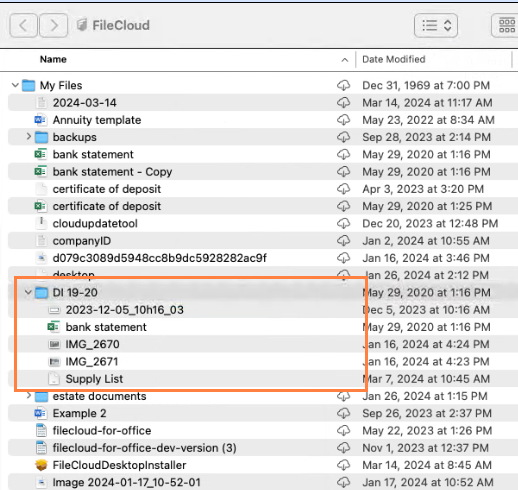The height and width of the screenshot is (490, 518).
Task: Click the cloud icon next to companyID
Action: click(343, 241)
